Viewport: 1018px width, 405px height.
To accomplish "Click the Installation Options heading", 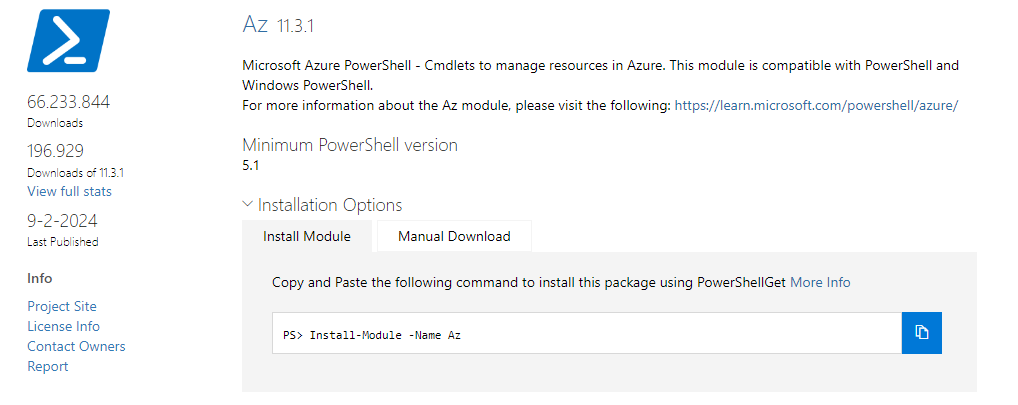I will 330,205.
